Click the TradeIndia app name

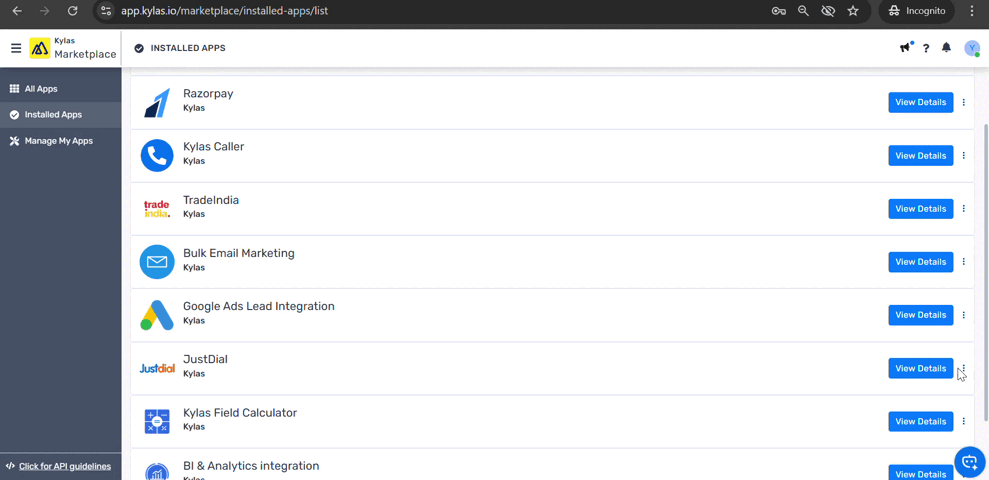pyautogui.click(x=211, y=200)
